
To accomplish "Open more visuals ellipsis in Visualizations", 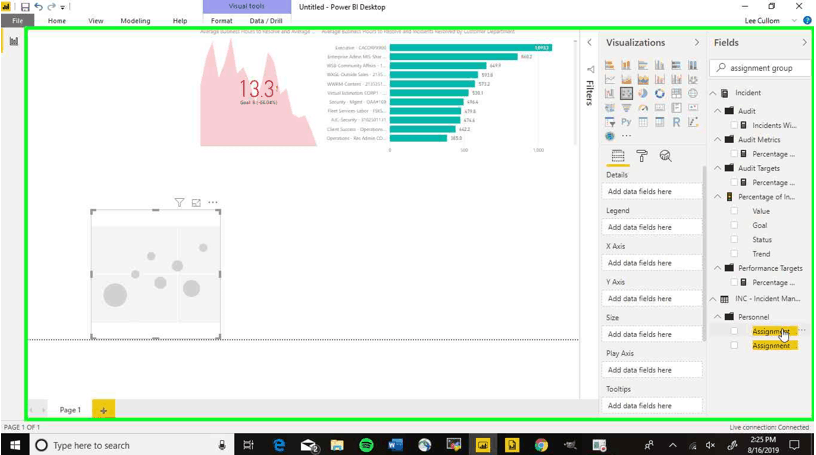I will click(x=626, y=136).
